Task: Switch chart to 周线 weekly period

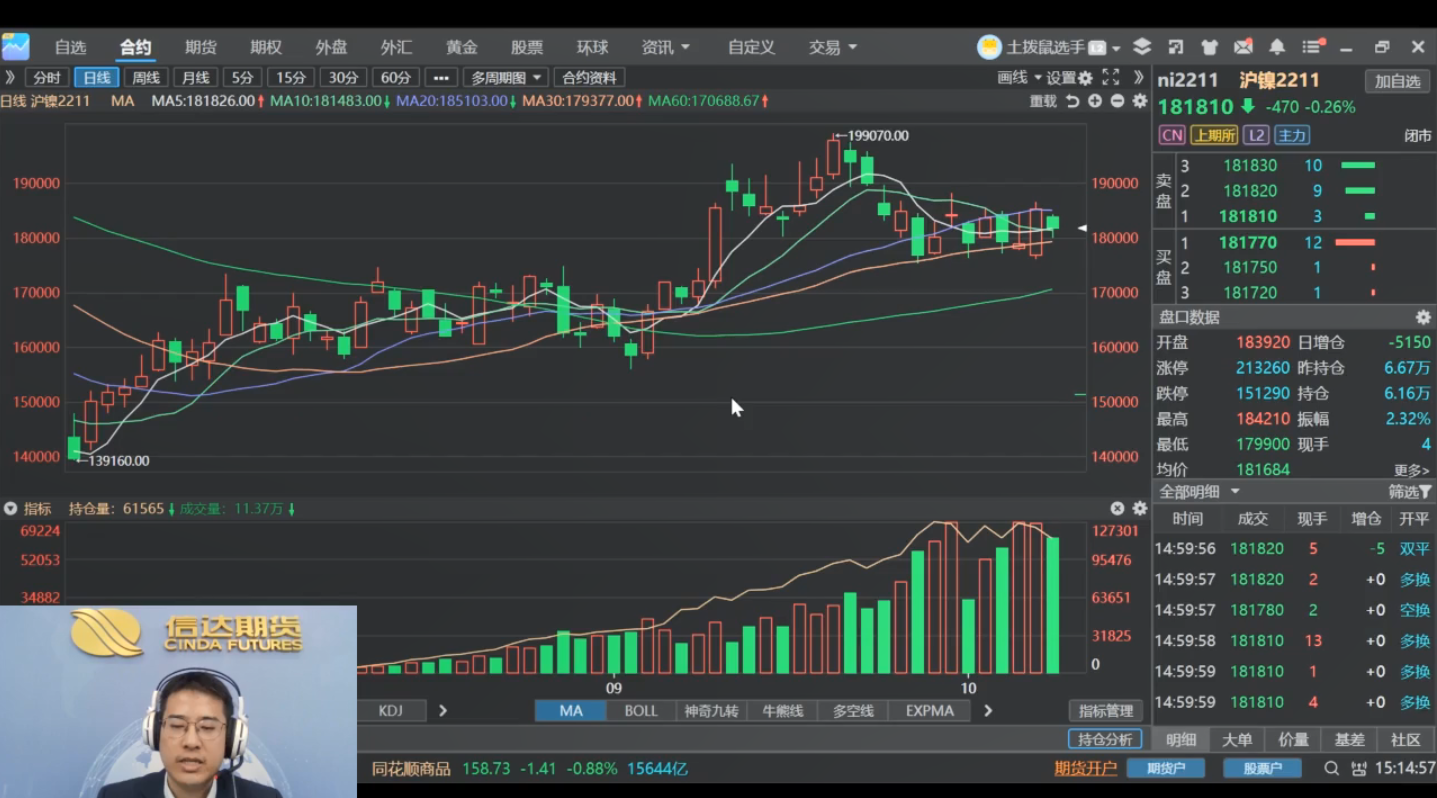Action: [x=146, y=78]
